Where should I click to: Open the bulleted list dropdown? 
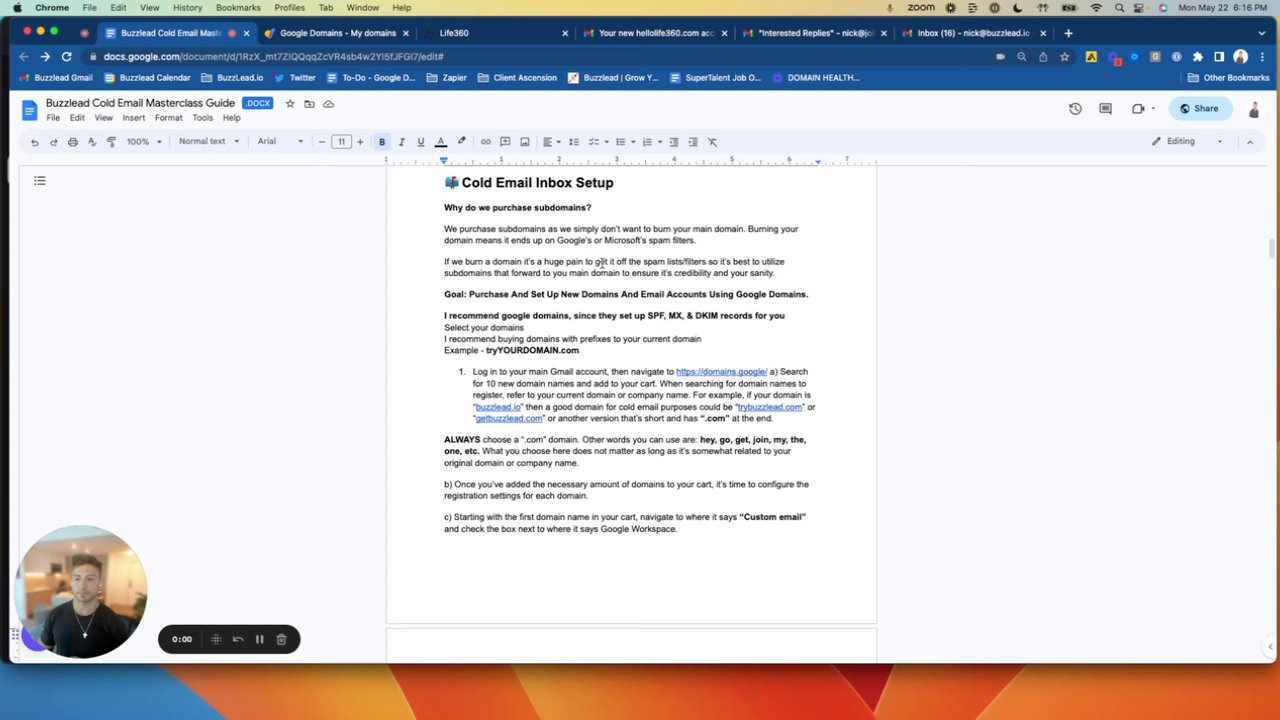[623, 142]
